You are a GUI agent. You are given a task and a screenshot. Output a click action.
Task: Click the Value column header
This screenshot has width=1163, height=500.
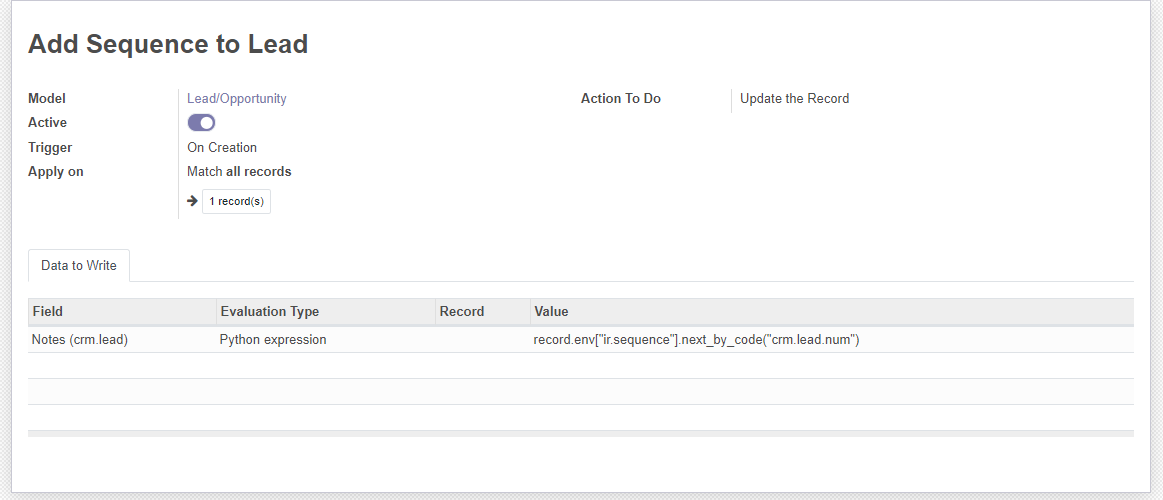(831, 312)
